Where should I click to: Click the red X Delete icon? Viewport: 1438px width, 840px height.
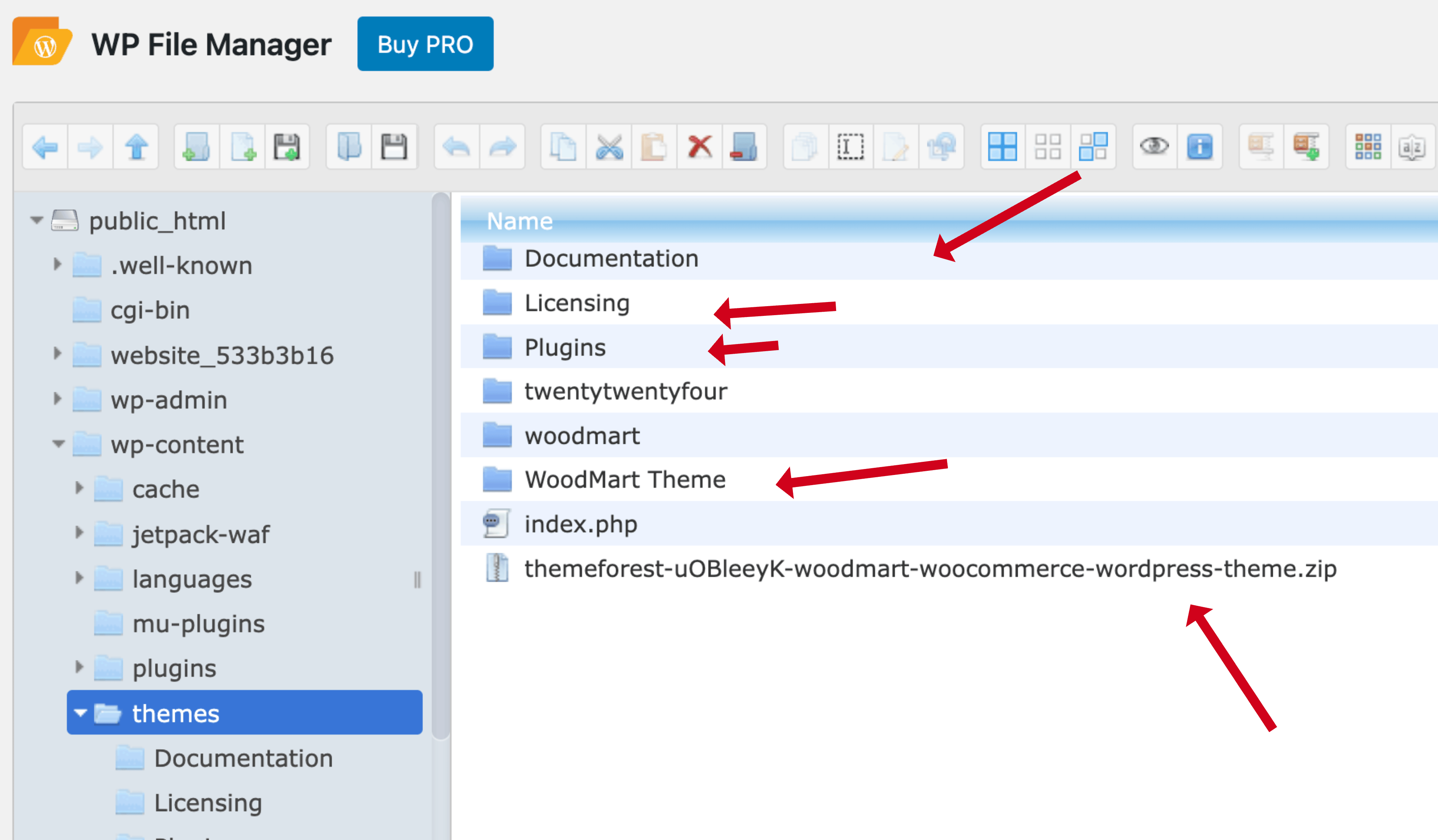(699, 147)
